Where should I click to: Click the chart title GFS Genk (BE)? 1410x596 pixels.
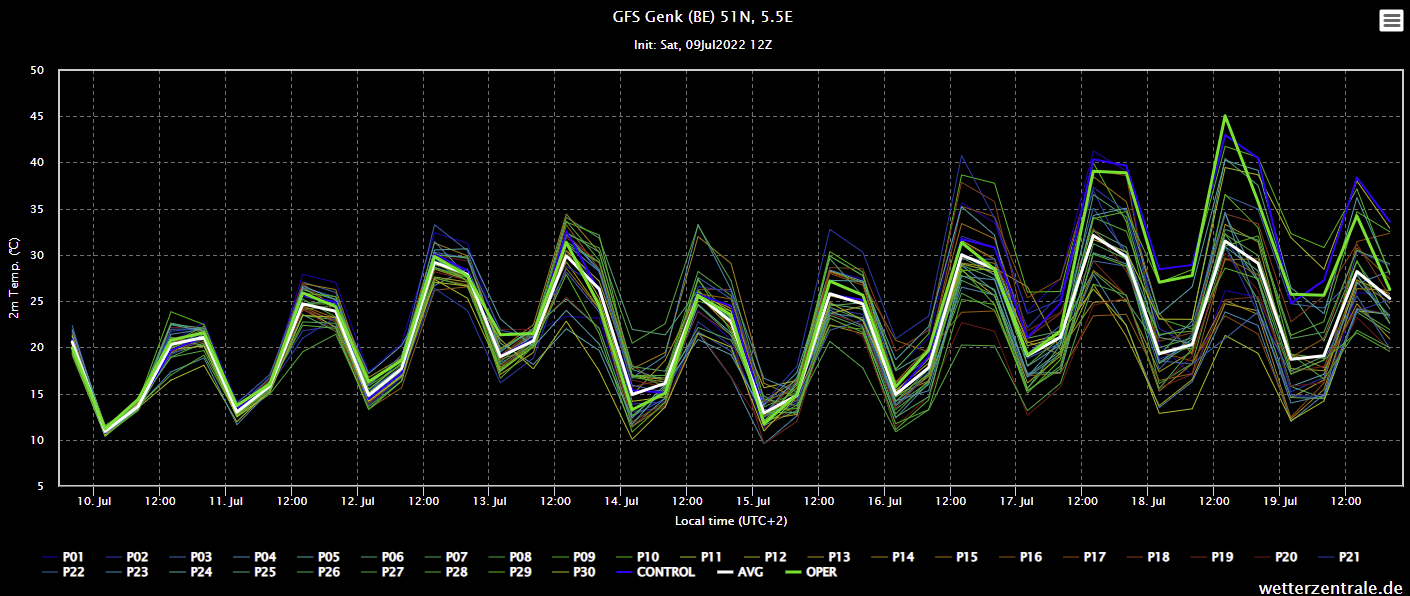[x=705, y=17]
